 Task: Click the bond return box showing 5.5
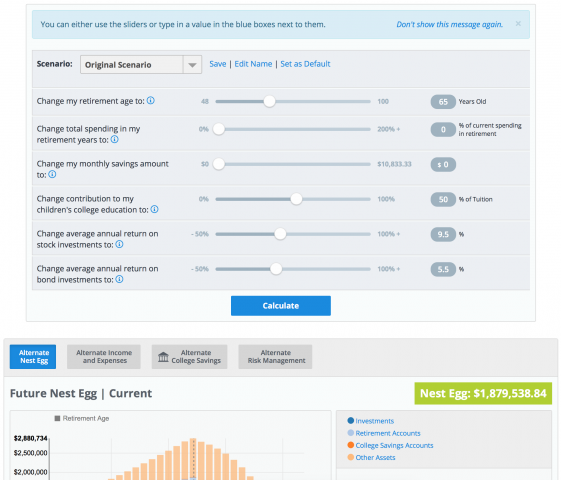443,269
